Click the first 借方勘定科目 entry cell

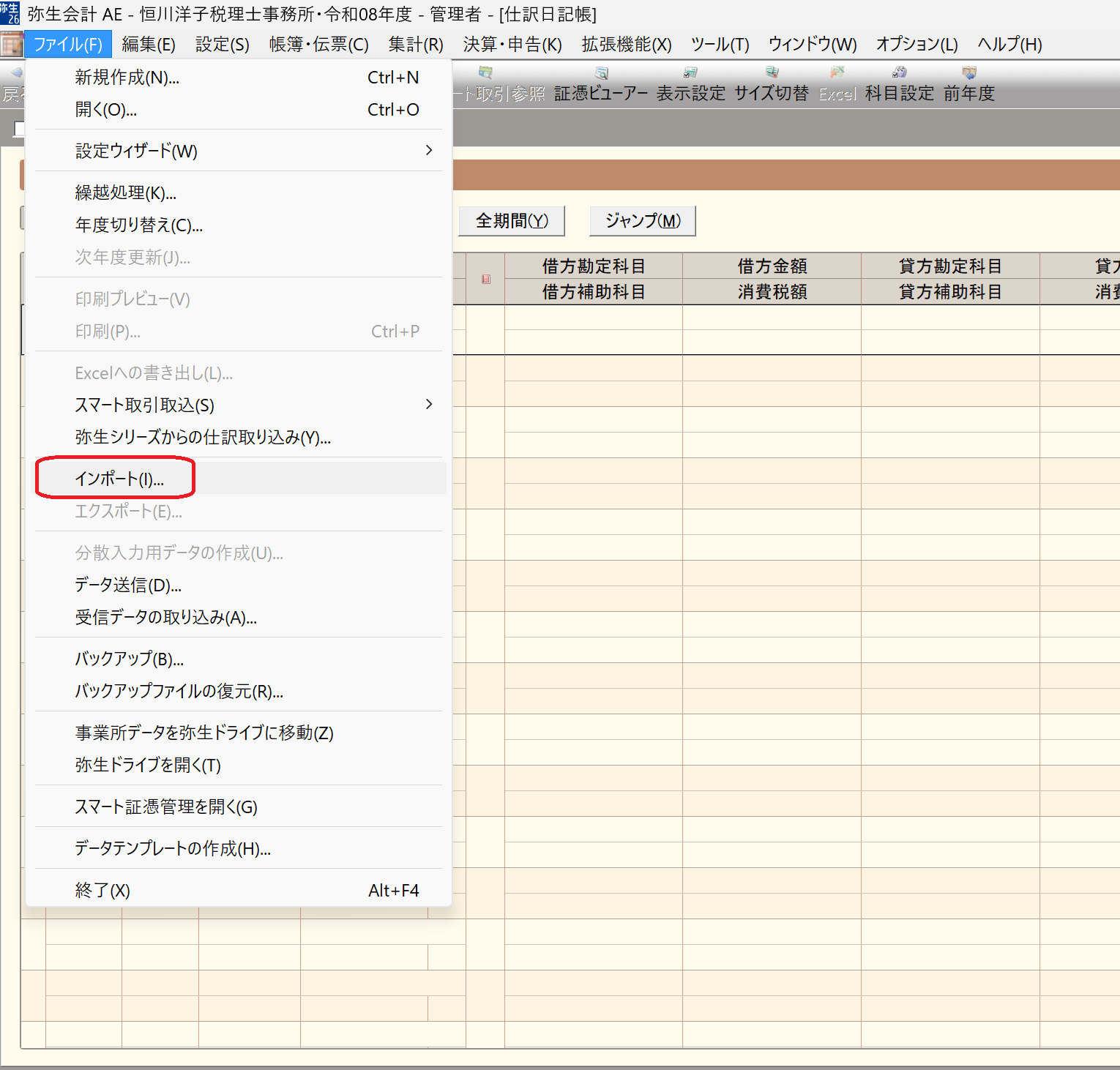(x=593, y=318)
